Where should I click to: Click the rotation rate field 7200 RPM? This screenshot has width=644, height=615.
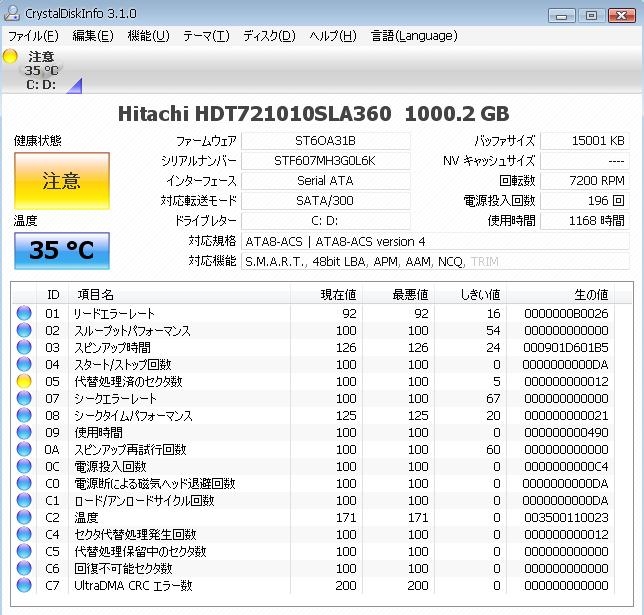(x=585, y=181)
